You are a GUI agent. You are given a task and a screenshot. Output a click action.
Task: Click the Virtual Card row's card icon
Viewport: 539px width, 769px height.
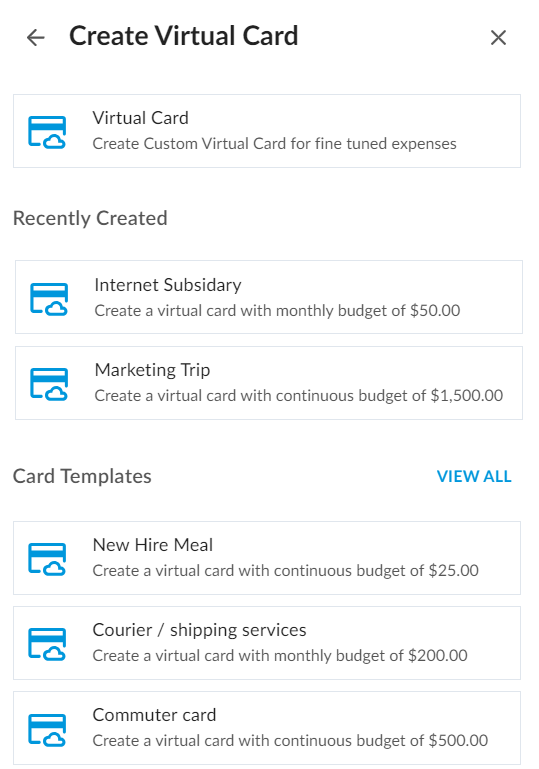tap(47, 132)
